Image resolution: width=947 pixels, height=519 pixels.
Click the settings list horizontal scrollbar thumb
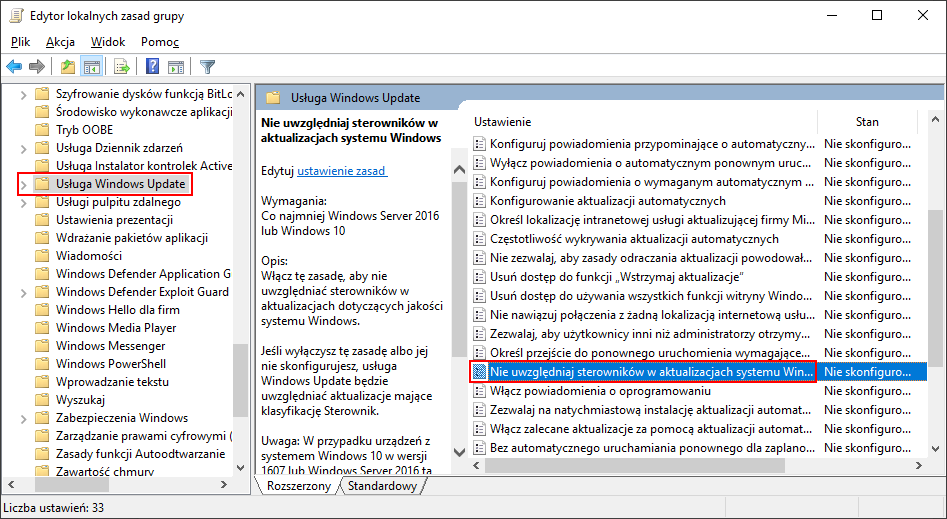[635, 466]
